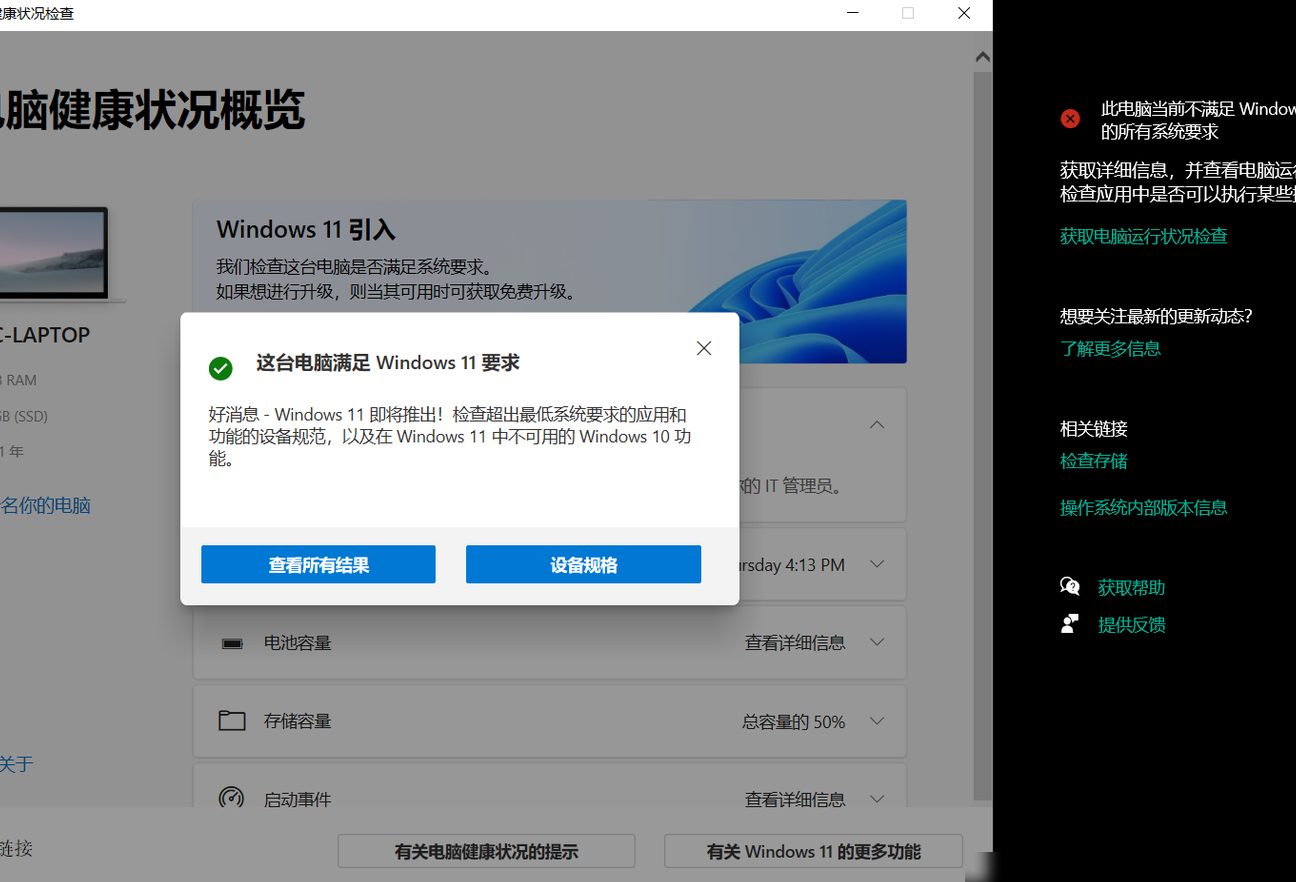Screen dimensions: 1296x882
Task: Expand the 存储容量 row chevron
Action: pos(877,721)
